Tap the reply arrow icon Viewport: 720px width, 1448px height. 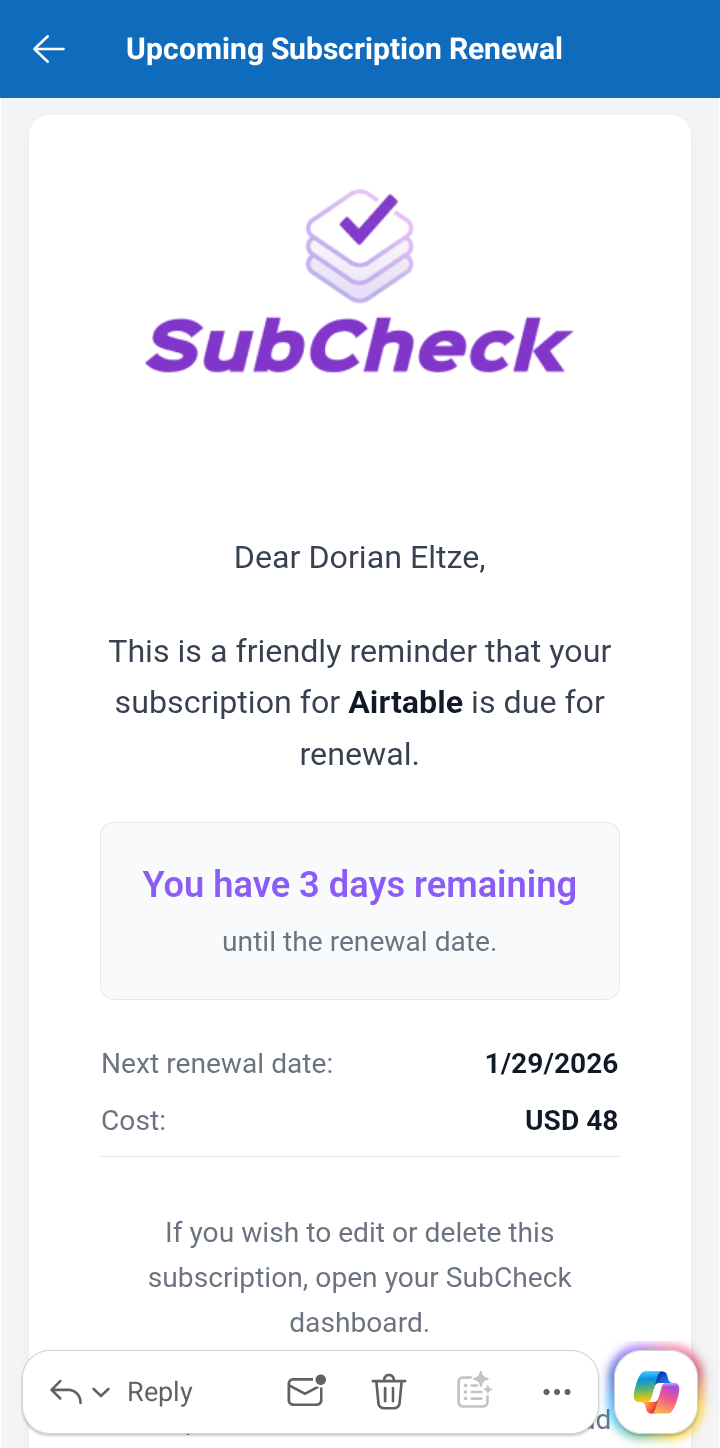pos(64,1391)
